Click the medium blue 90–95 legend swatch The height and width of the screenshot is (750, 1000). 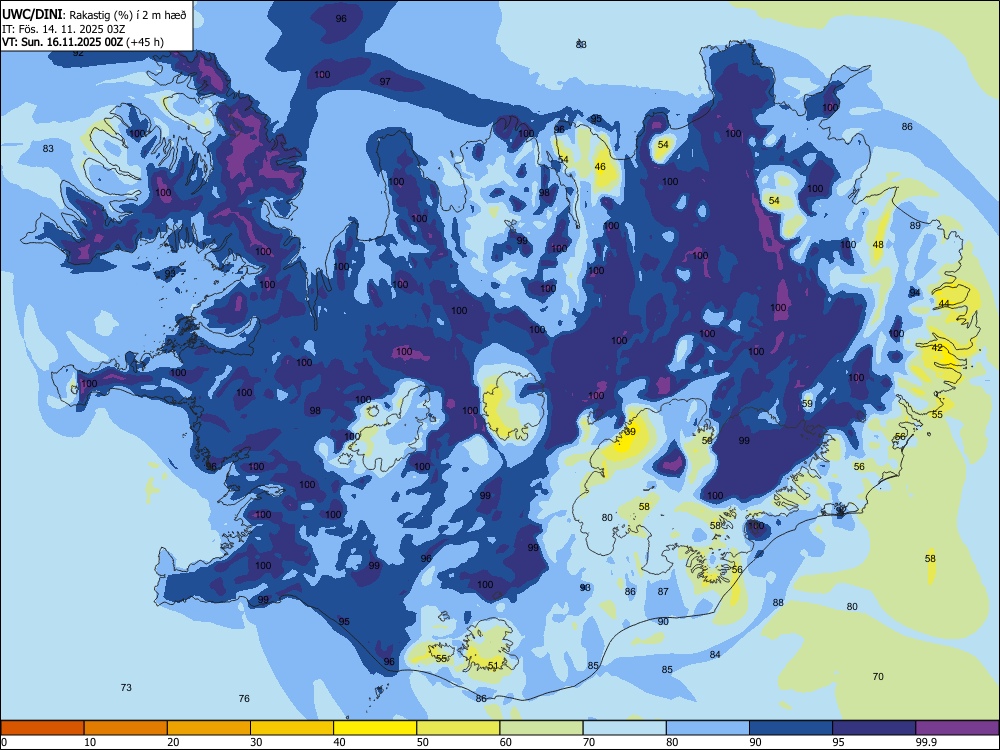791,728
